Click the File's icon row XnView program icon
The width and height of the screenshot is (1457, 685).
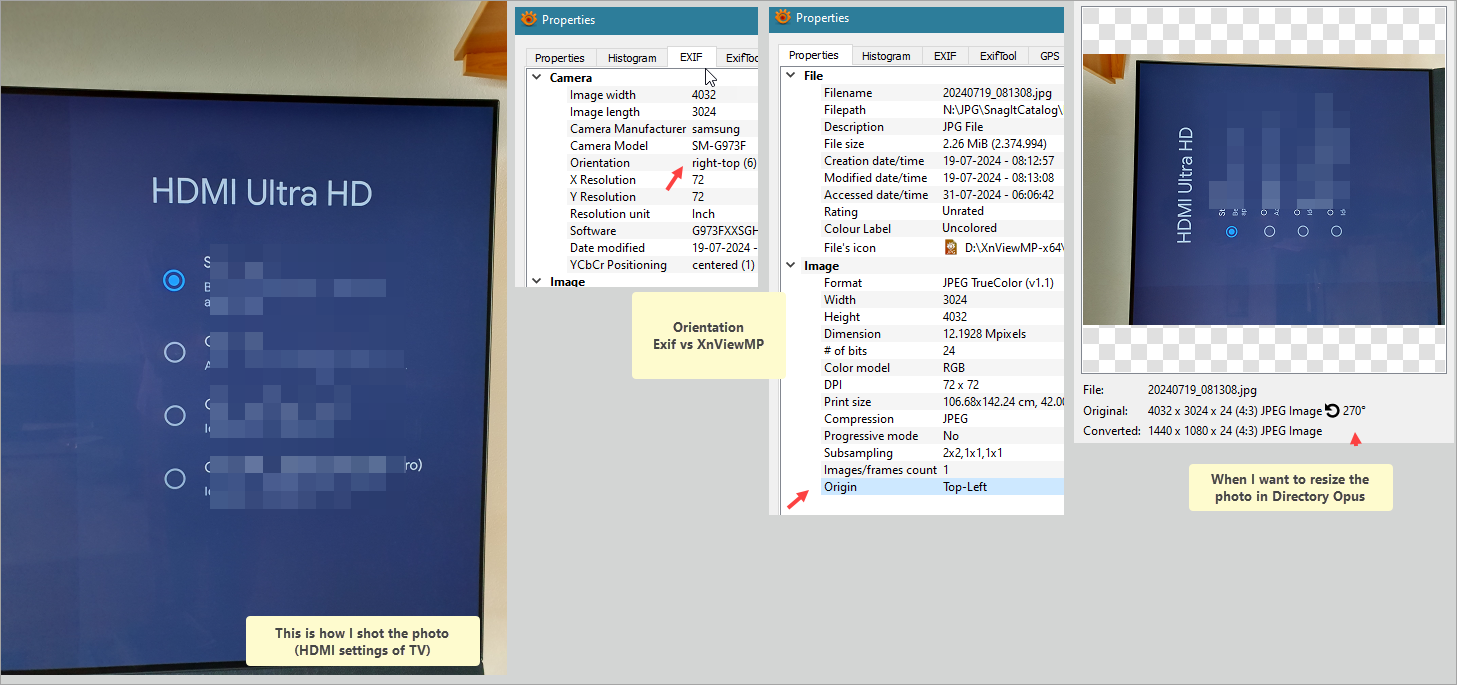point(951,247)
